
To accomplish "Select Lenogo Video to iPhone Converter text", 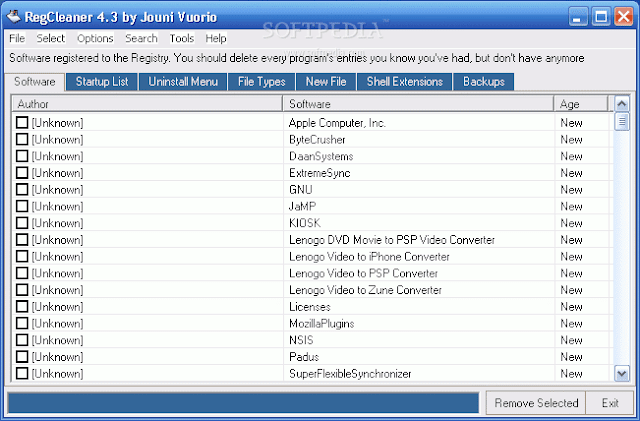I will (369, 256).
